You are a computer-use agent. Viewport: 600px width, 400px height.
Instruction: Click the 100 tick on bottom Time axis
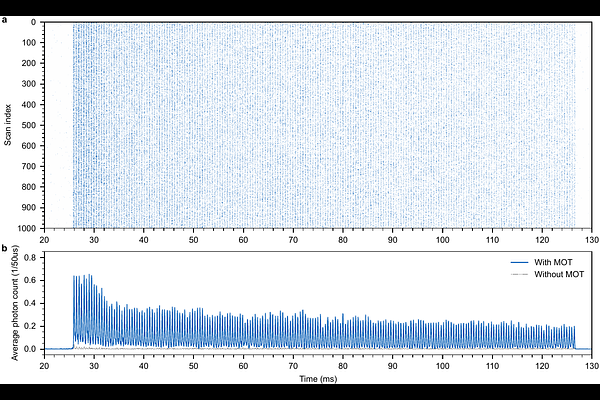pyautogui.click(x=442, y=365)
